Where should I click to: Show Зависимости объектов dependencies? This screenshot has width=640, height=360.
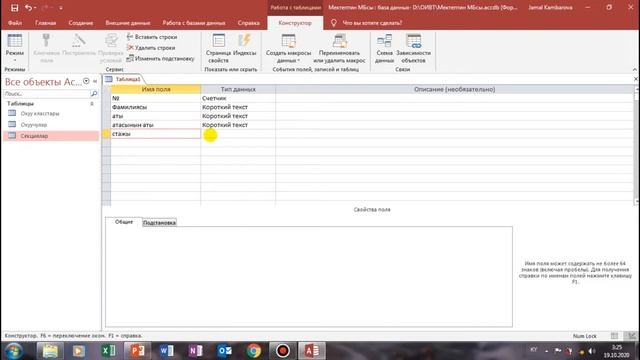click(413, 48)
